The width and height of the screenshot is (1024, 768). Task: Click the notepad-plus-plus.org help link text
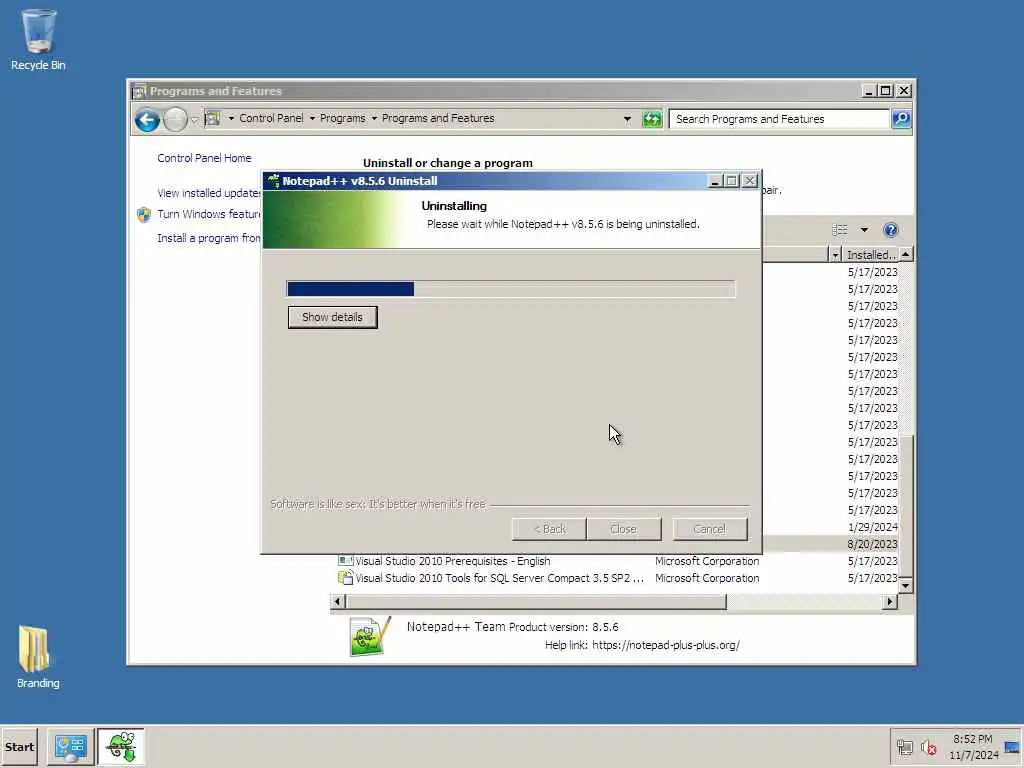[x=665, y=645]
